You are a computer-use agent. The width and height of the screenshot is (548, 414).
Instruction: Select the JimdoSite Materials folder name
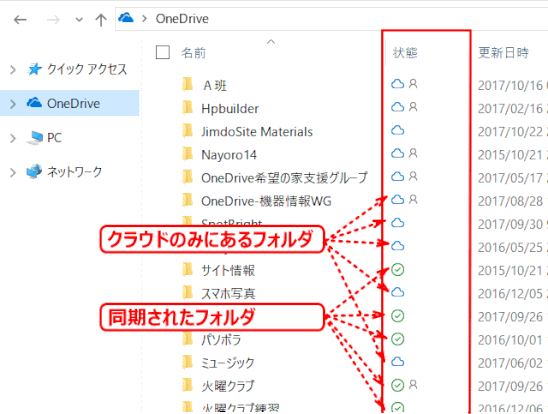pyautogui.click(x=257, y=132)
